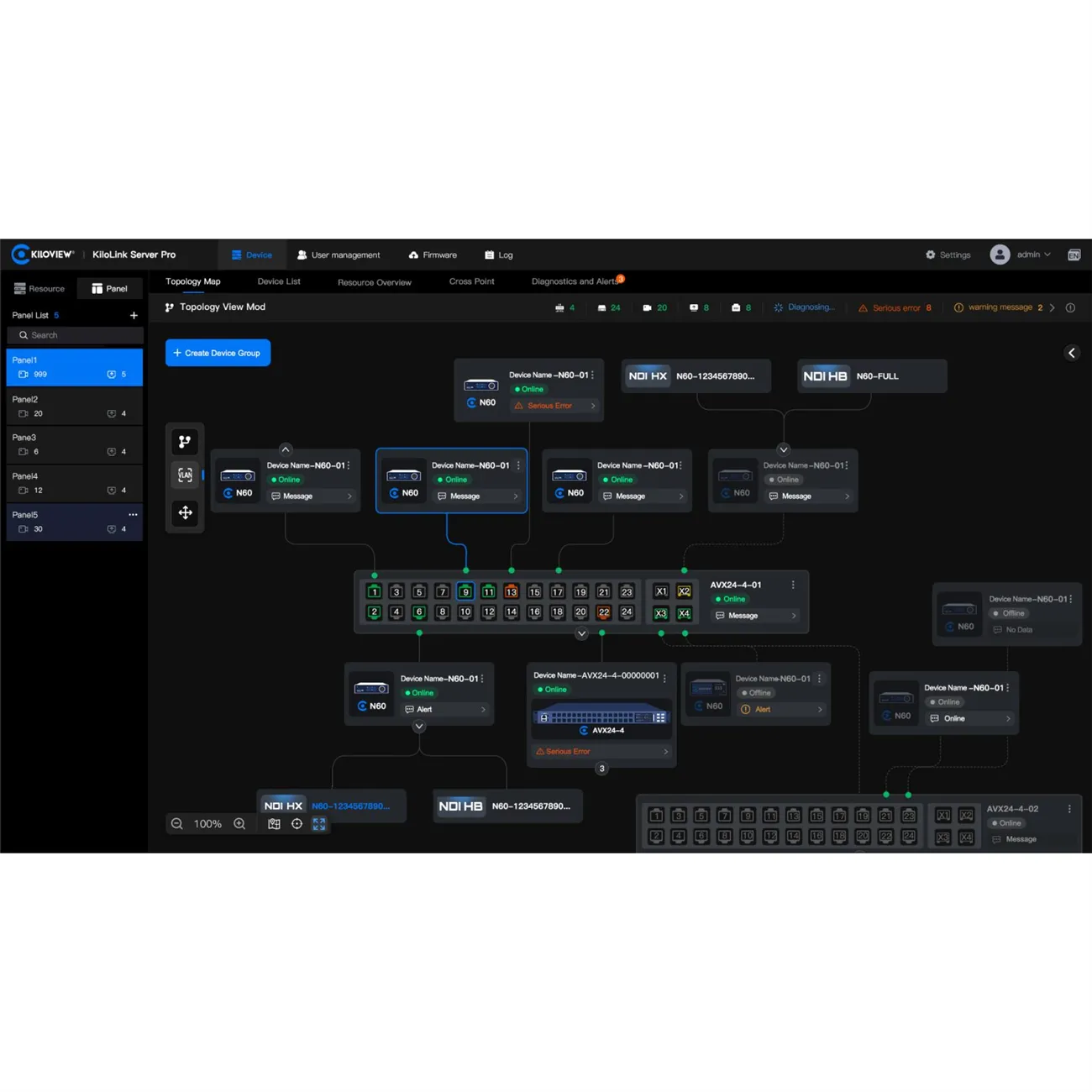Open the Resource panel in the sidebar

39,288
